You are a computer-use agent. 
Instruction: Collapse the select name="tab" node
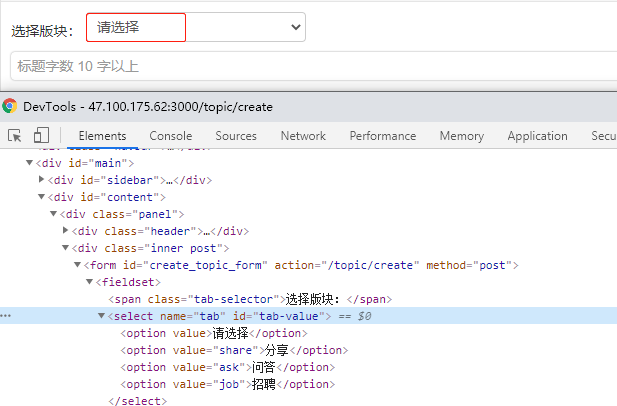pos(102,316)
